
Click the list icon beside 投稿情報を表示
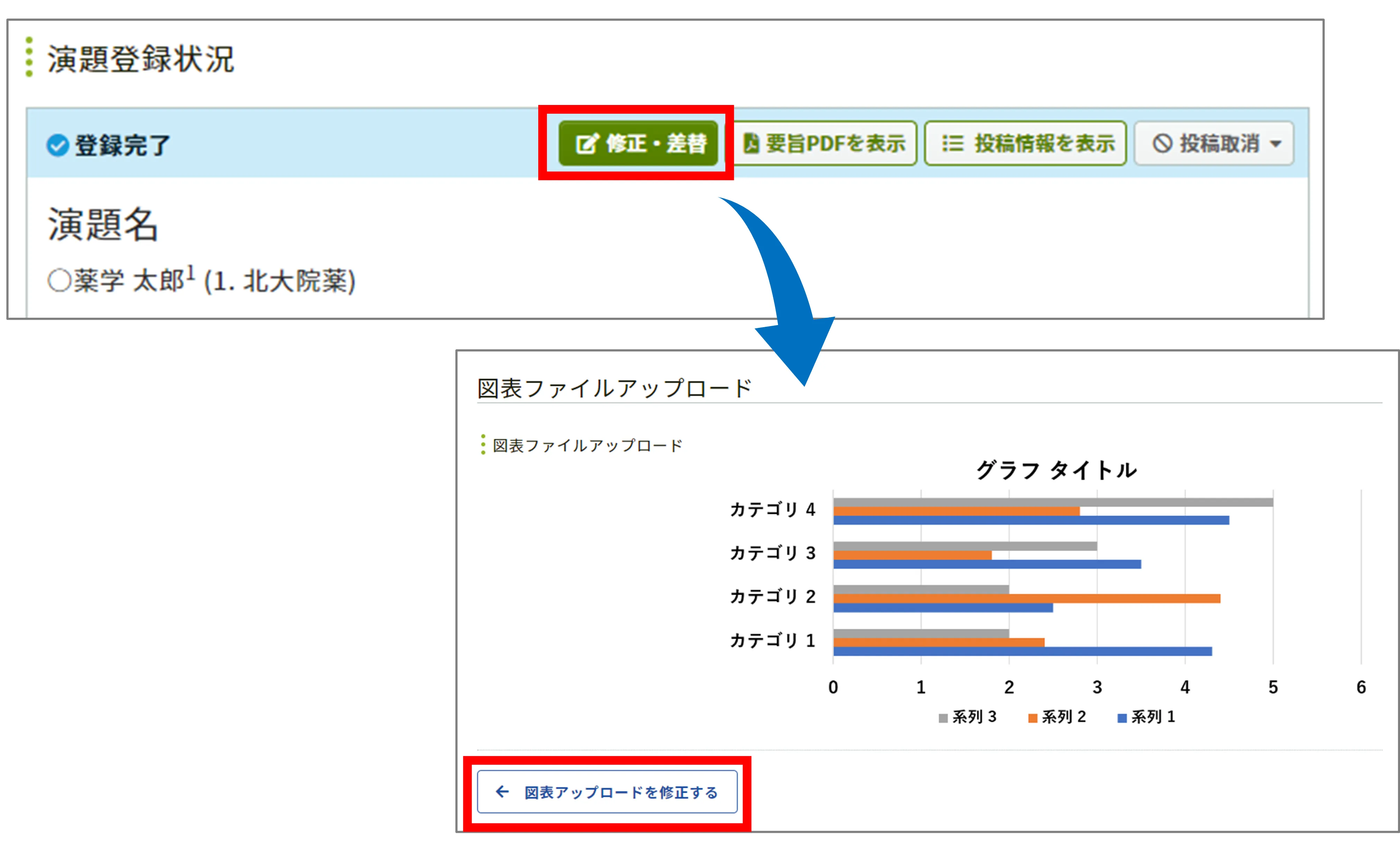[952, 143]
